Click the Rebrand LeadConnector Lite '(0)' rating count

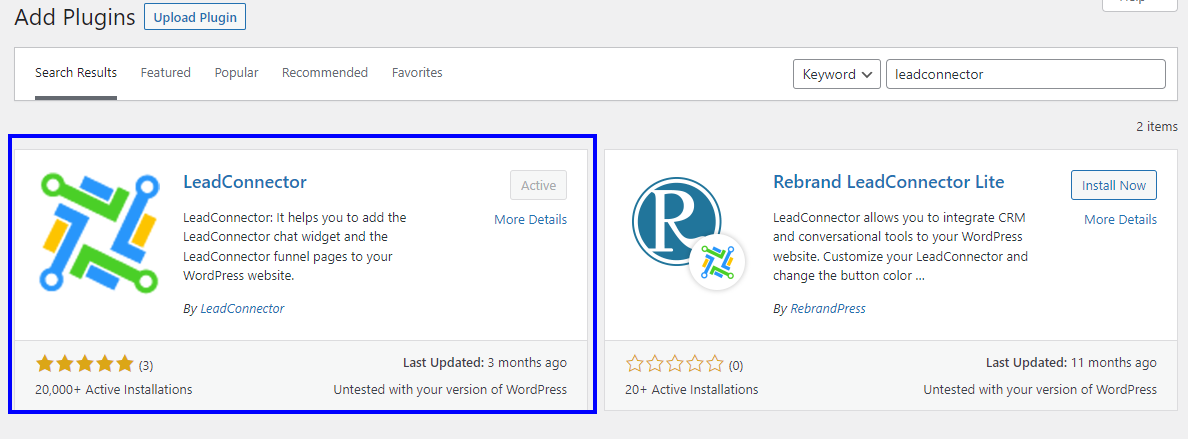736,365
